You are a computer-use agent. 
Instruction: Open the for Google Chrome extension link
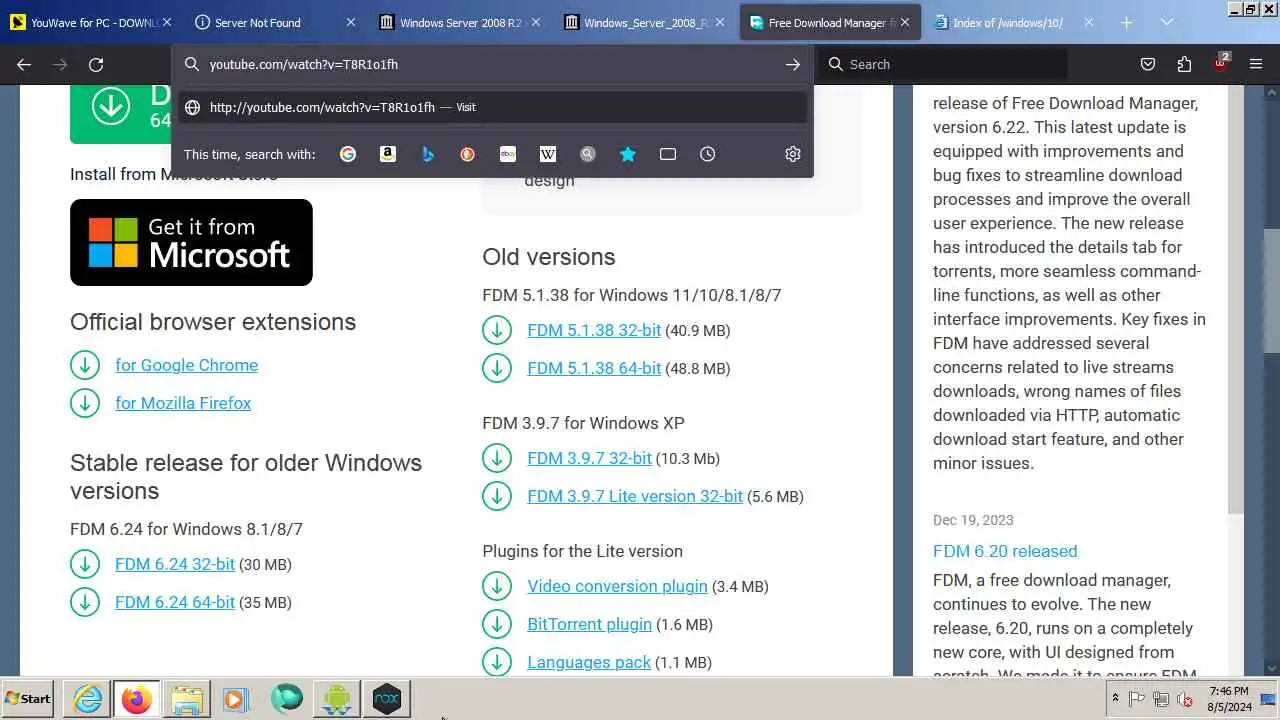[186, 365]
